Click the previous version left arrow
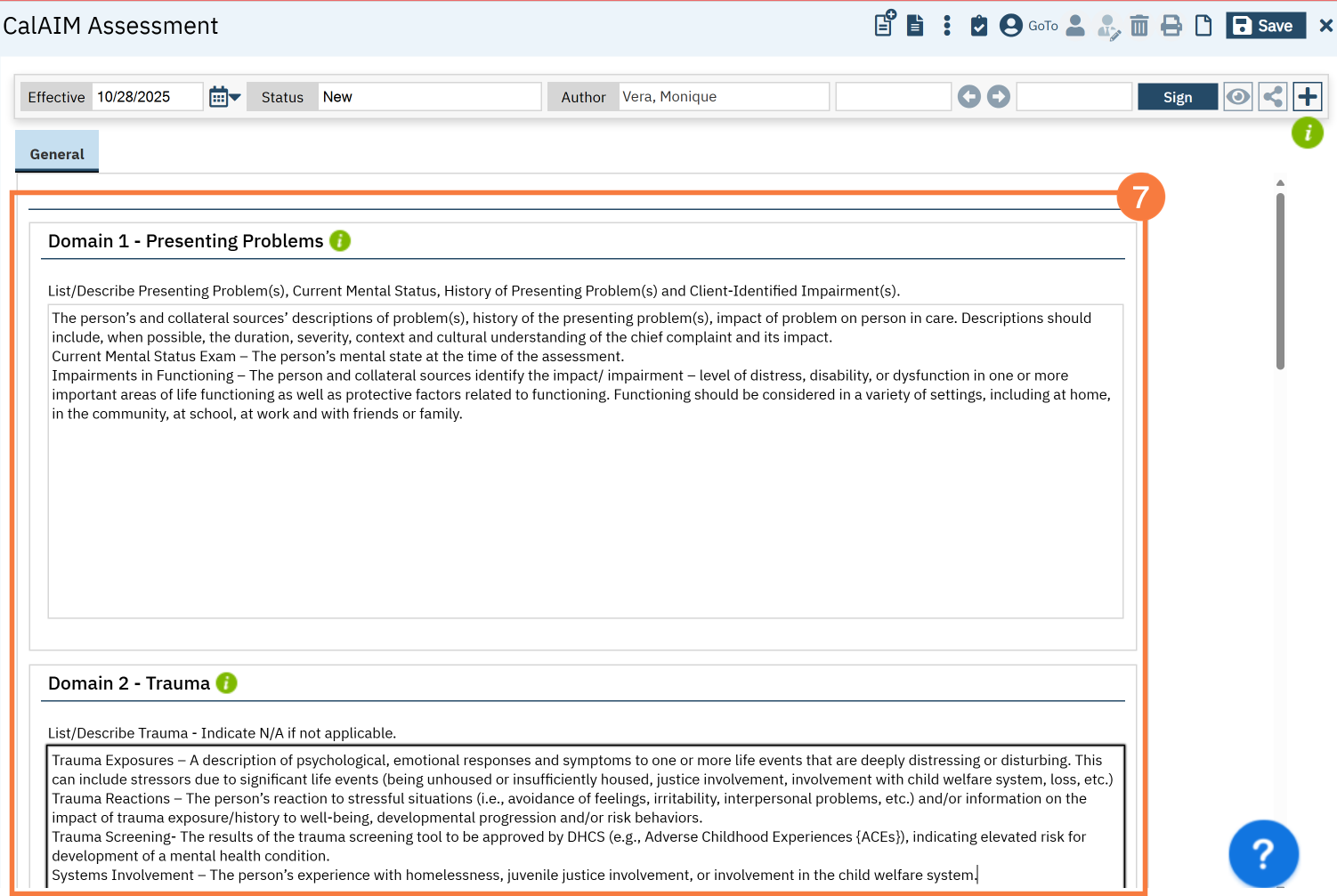Screen dimensions: 1337x896 click(969, 97)
